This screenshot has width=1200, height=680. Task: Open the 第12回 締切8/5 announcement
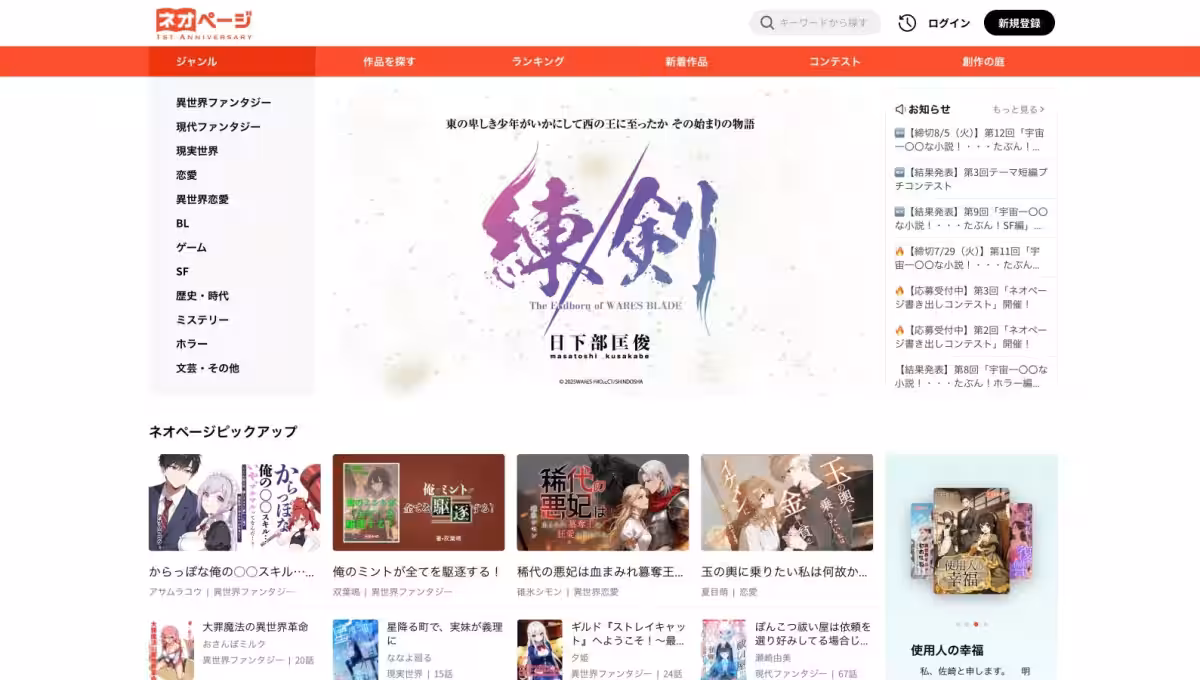coord(970,139)
